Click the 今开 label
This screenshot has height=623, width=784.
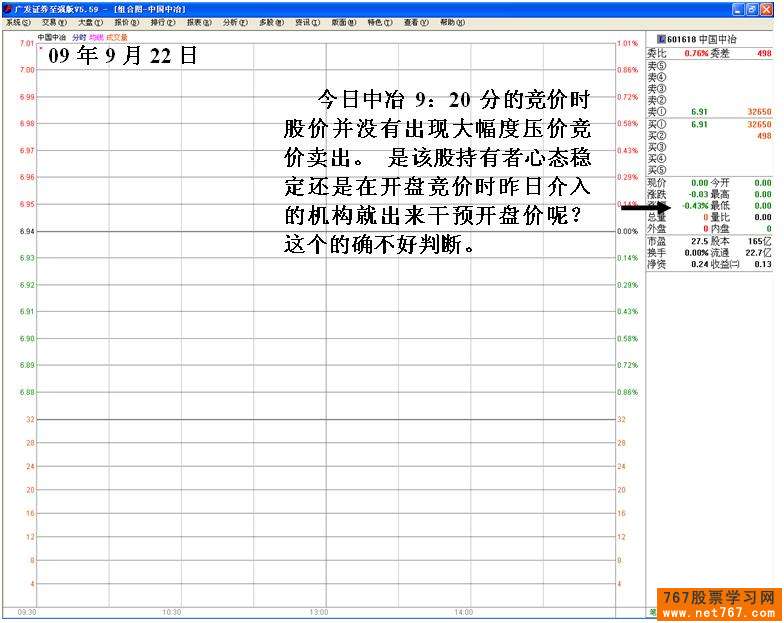[x=720, y=182]
